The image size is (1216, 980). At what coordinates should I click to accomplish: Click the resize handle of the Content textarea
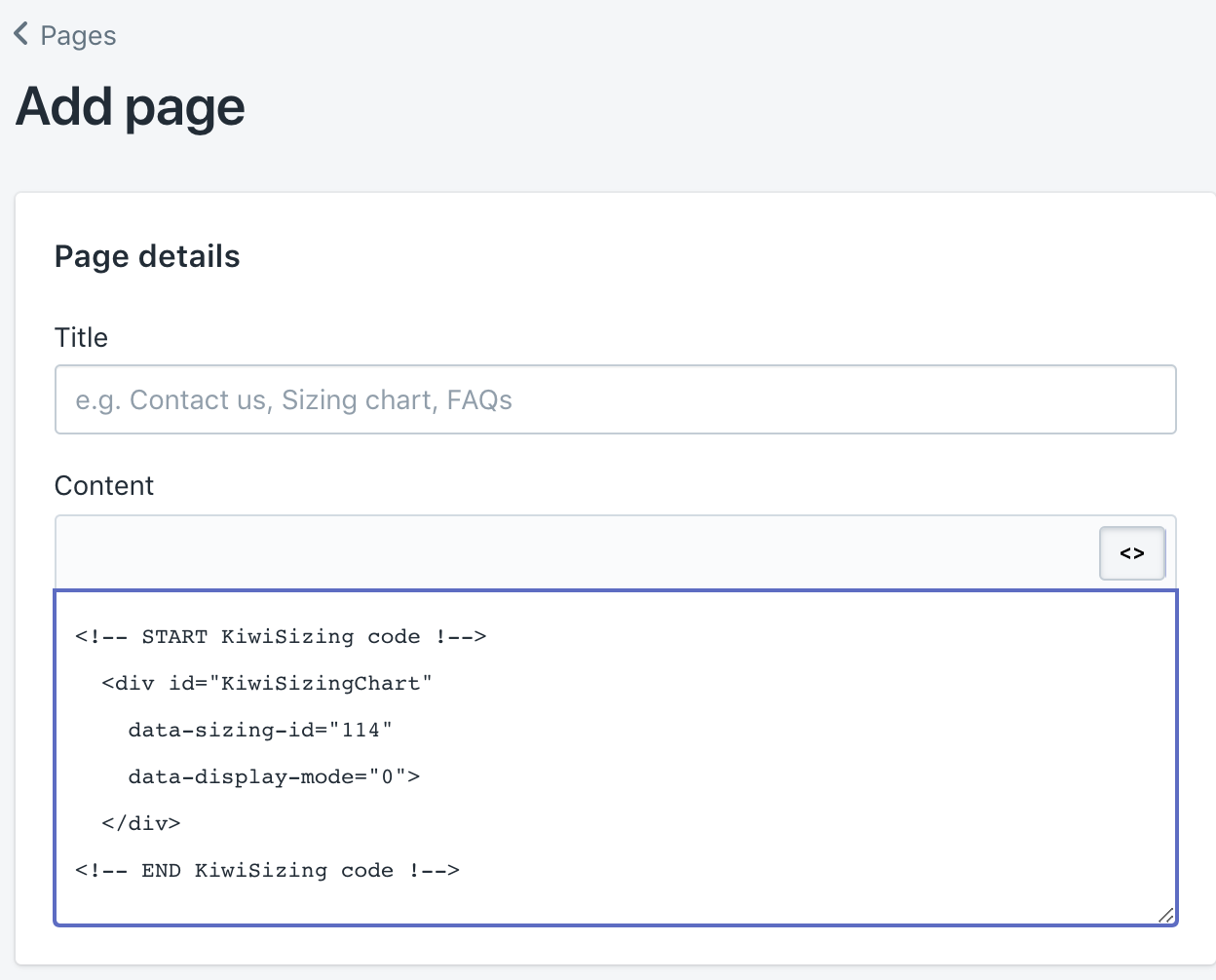1165,915
